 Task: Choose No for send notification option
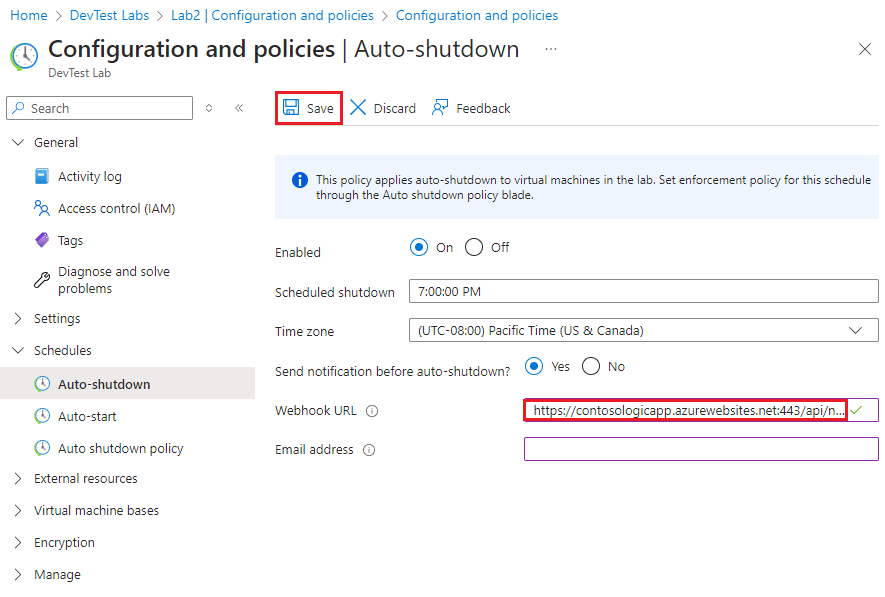591,366
